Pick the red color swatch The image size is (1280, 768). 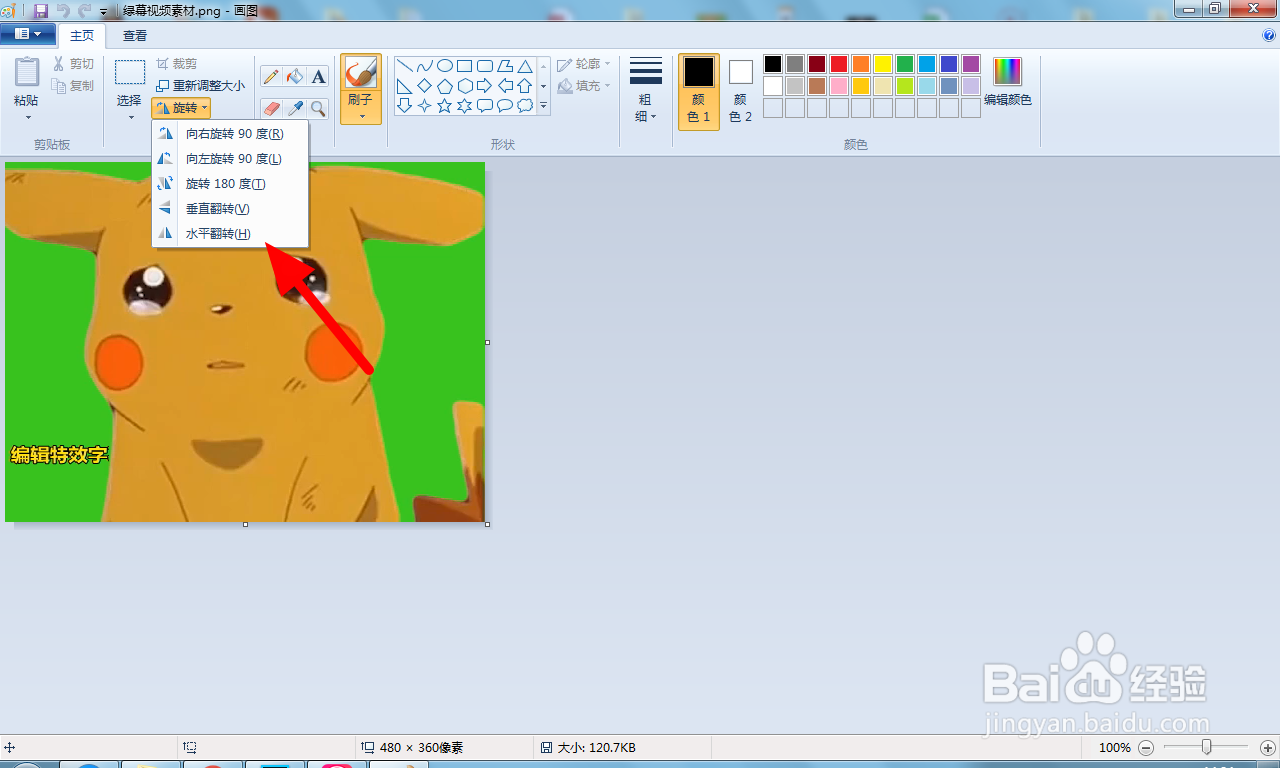point(839,64)
